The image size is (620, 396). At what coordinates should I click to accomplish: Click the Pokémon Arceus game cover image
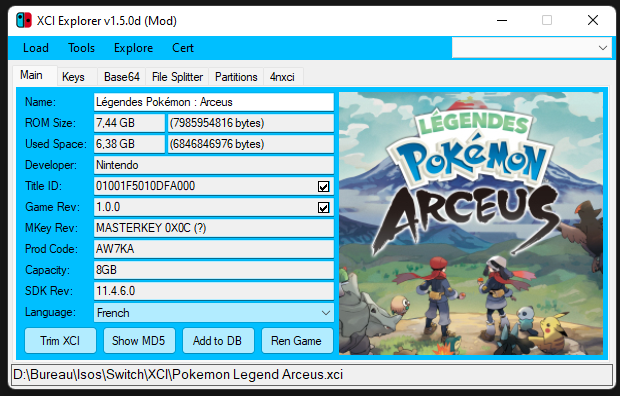(x=471, y=224)
